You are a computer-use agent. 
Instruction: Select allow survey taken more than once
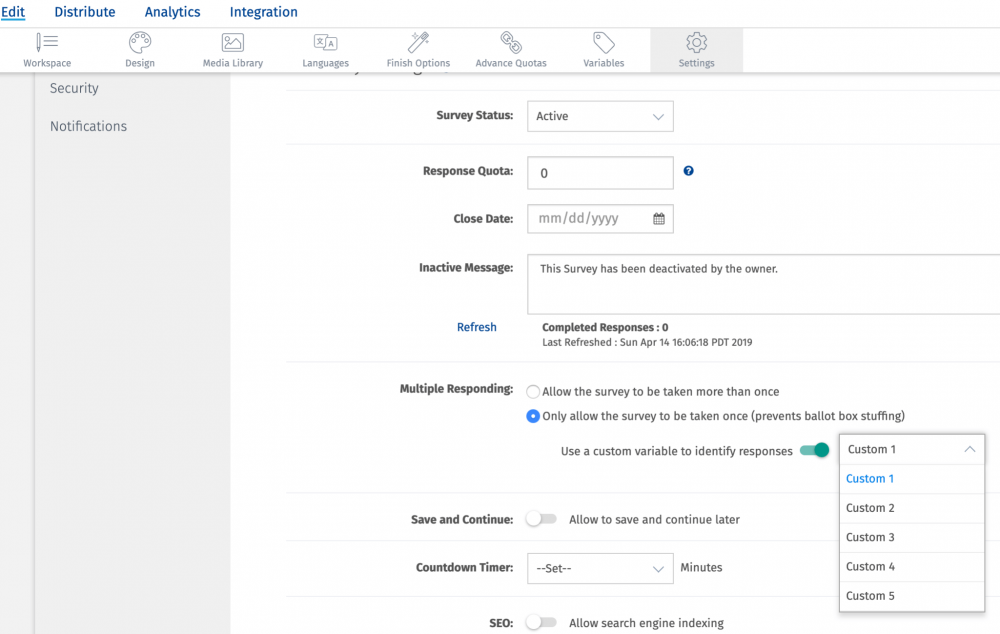pos(534,392)
